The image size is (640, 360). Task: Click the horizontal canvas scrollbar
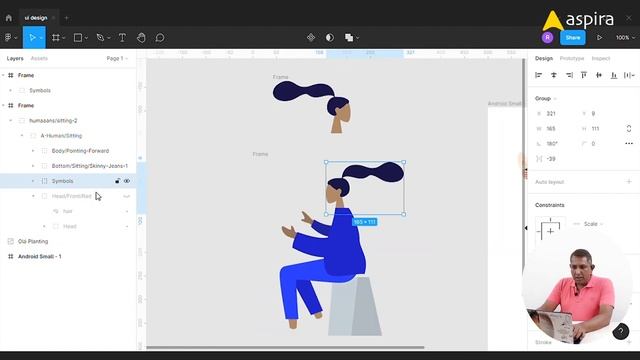tap(285, 348)
